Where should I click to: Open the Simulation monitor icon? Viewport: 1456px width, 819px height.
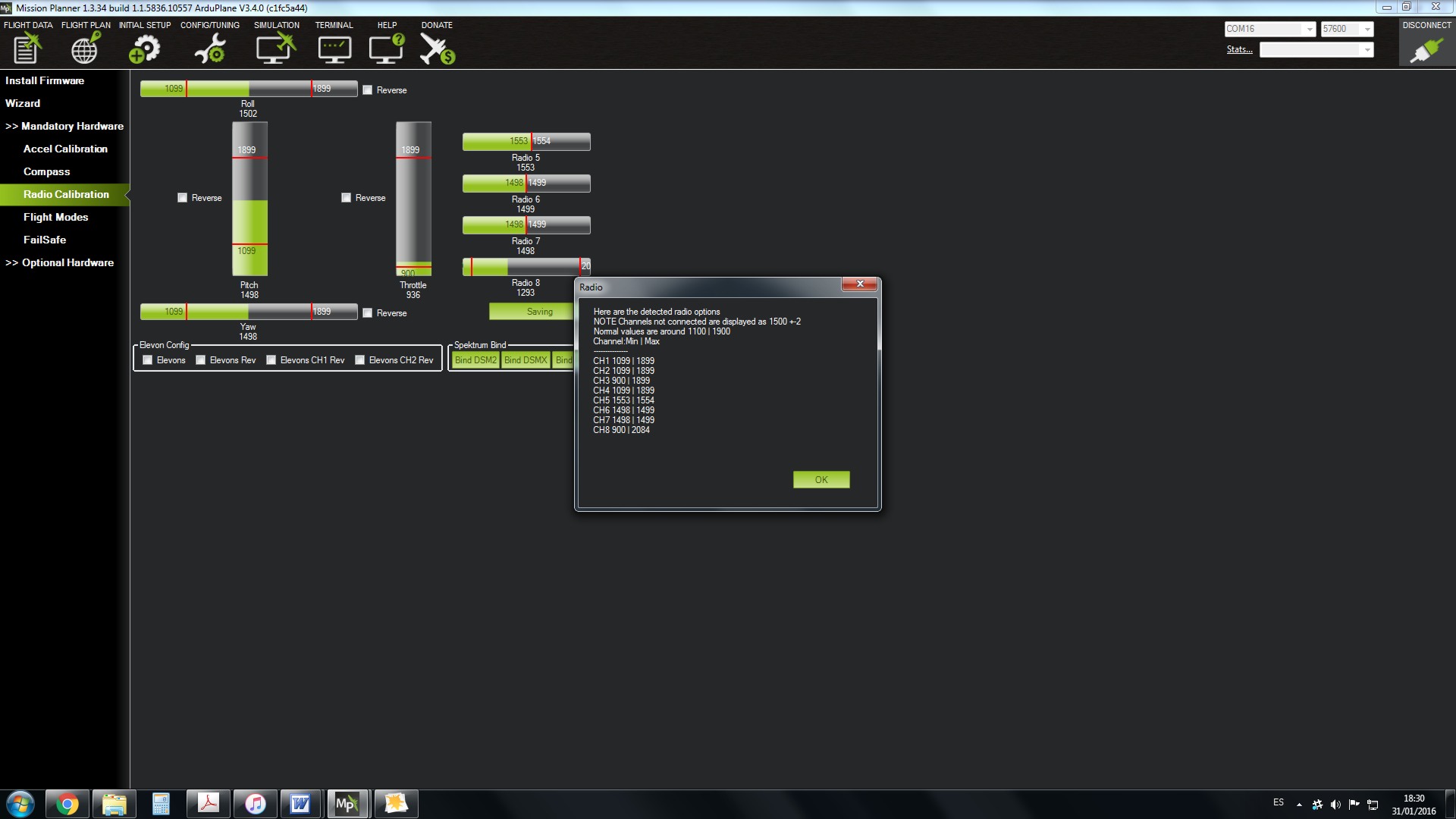point(276,48)
